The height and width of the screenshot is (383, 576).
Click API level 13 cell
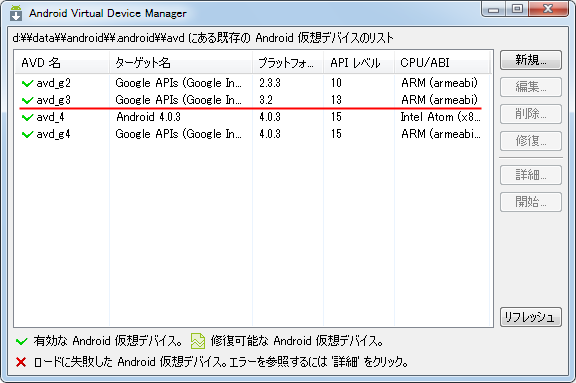pos(336,100)
